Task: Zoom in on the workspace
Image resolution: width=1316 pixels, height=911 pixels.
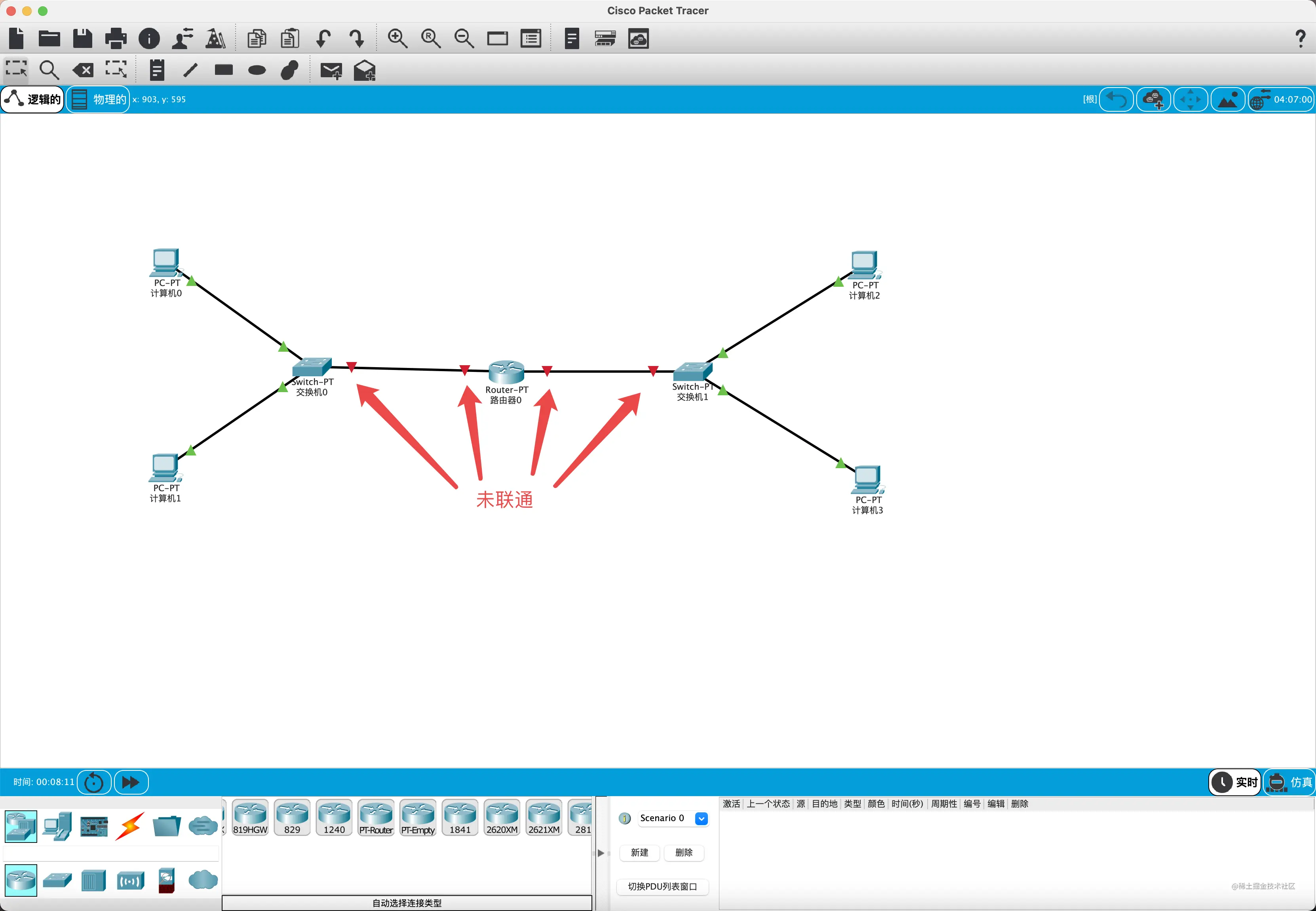Action: [x=397, y=38]
